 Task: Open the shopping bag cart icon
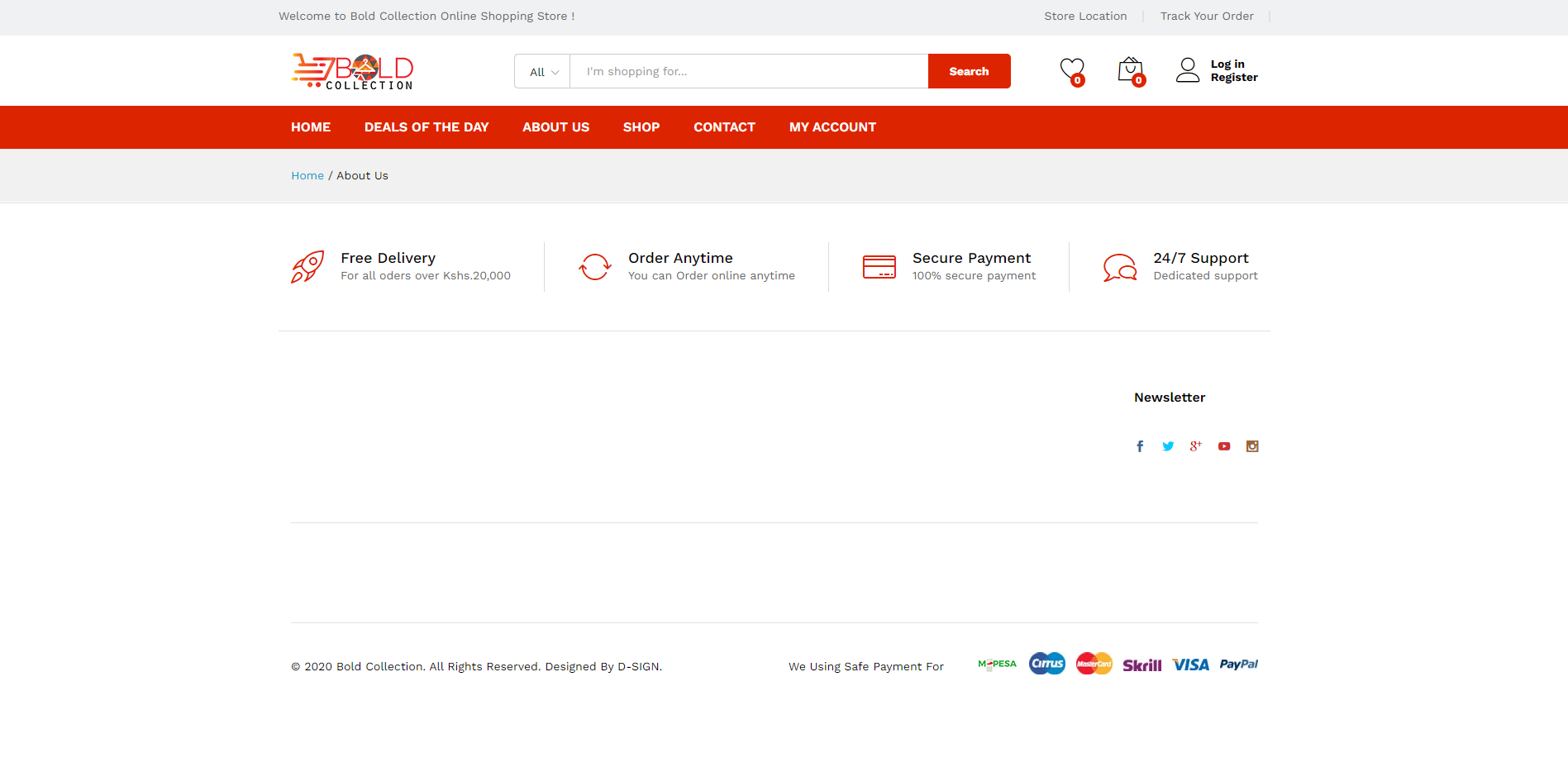click(x=1130, y=70)
